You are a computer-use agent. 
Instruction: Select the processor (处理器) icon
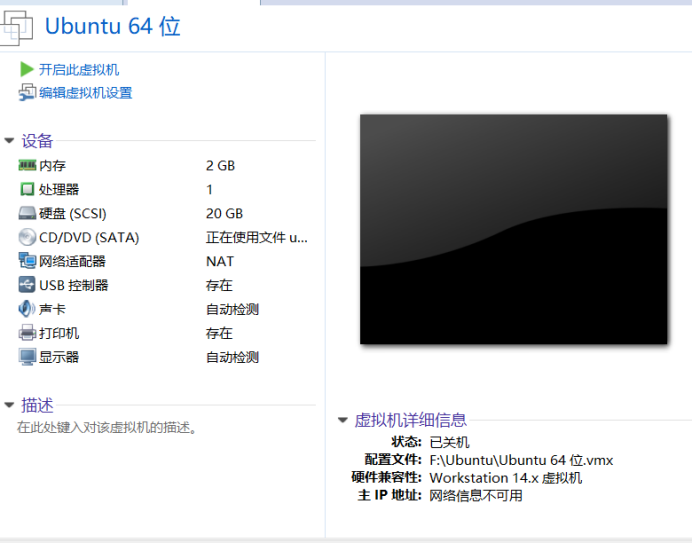(x=27, y=189)
